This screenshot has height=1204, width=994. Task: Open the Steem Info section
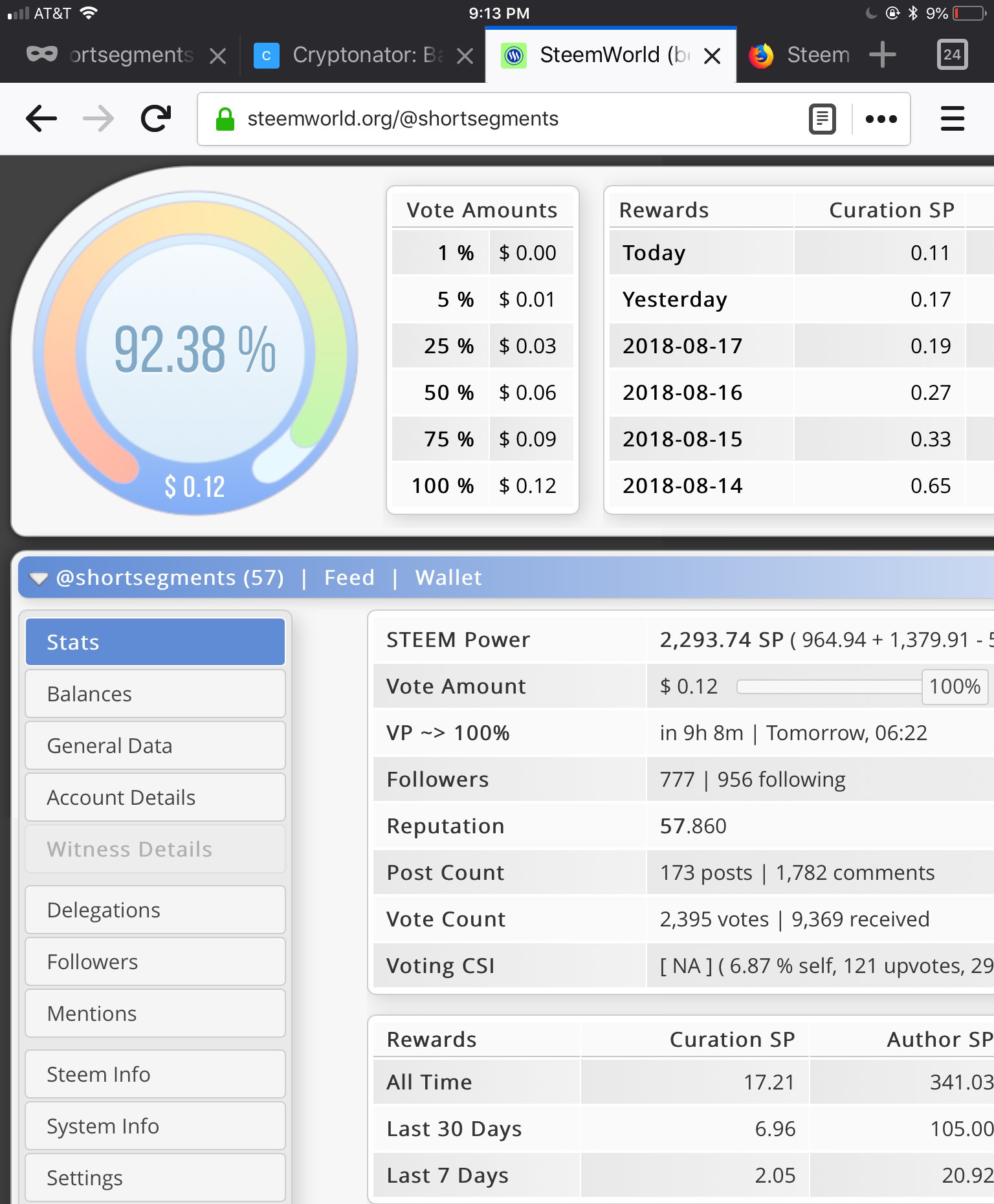155,1074
